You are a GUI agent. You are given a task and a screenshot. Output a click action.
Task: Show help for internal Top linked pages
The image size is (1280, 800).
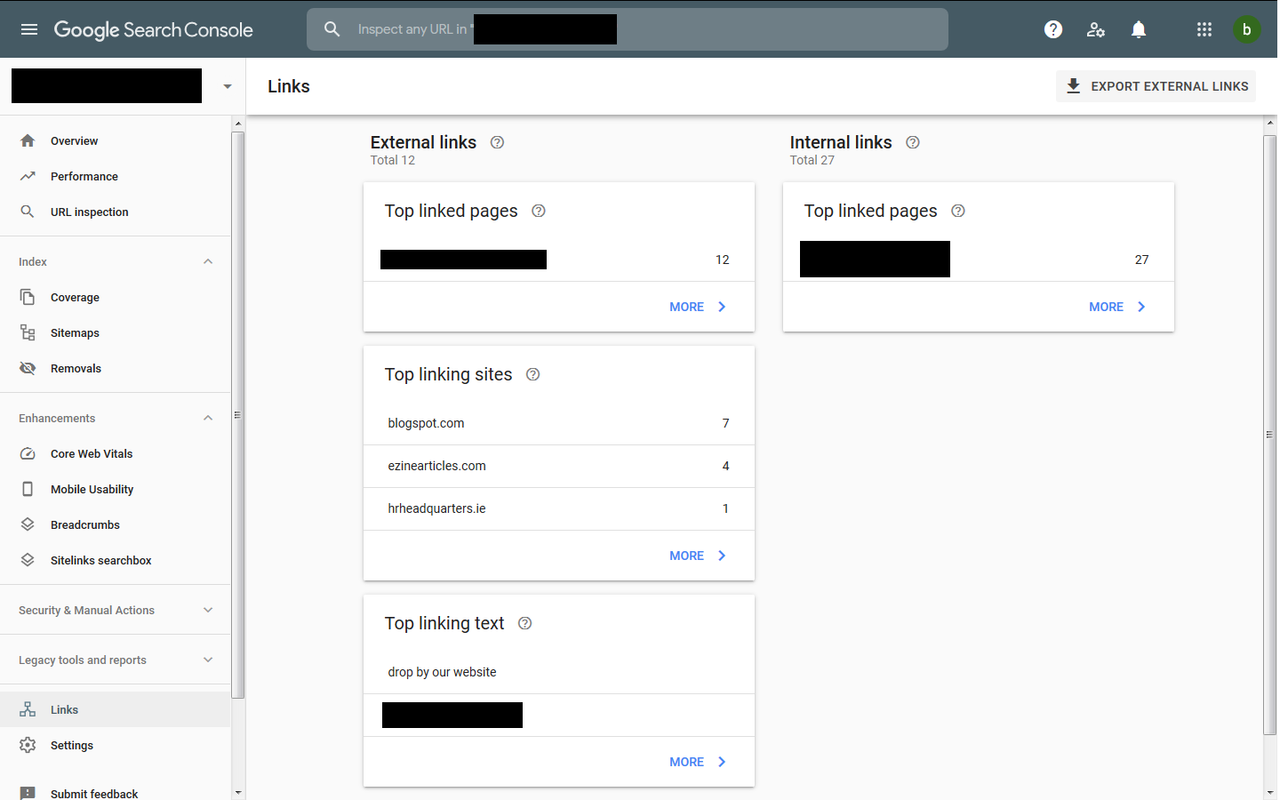coord(958,211)
